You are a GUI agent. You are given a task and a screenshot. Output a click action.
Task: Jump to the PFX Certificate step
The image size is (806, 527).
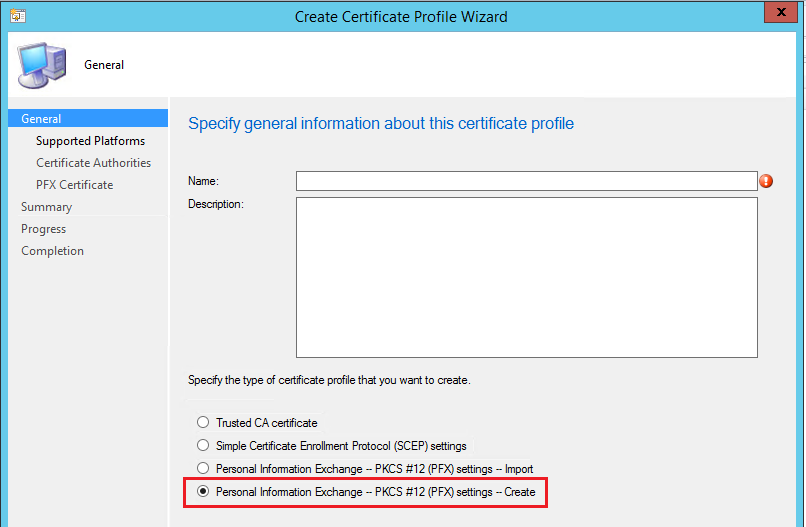(x=74, y=185)
